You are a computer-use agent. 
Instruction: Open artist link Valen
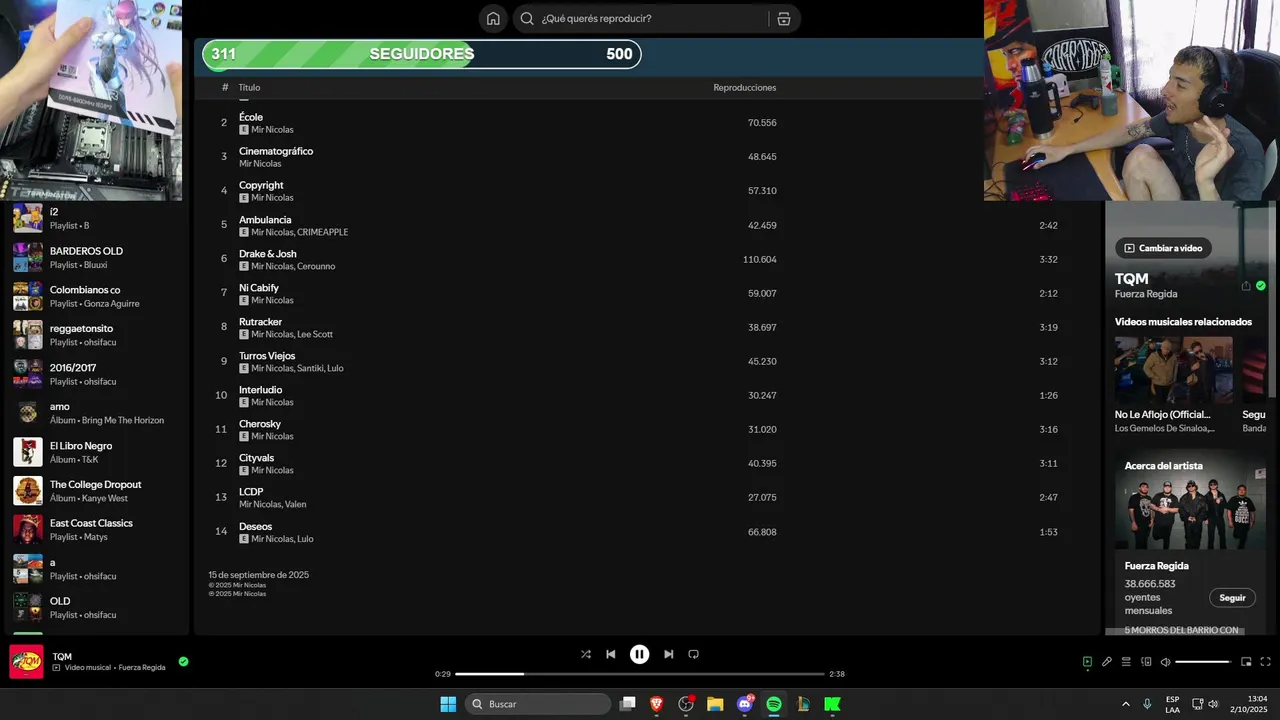tap(296, 504)
